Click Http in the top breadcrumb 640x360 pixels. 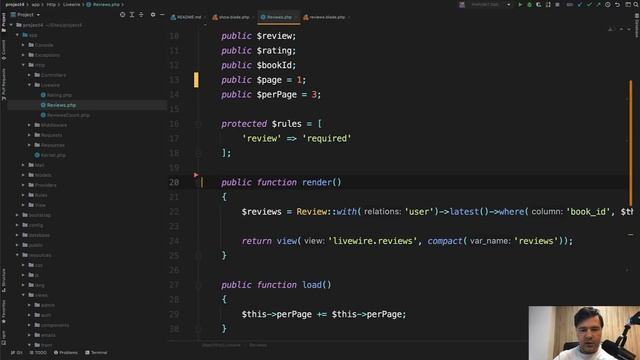click(51, 4)
